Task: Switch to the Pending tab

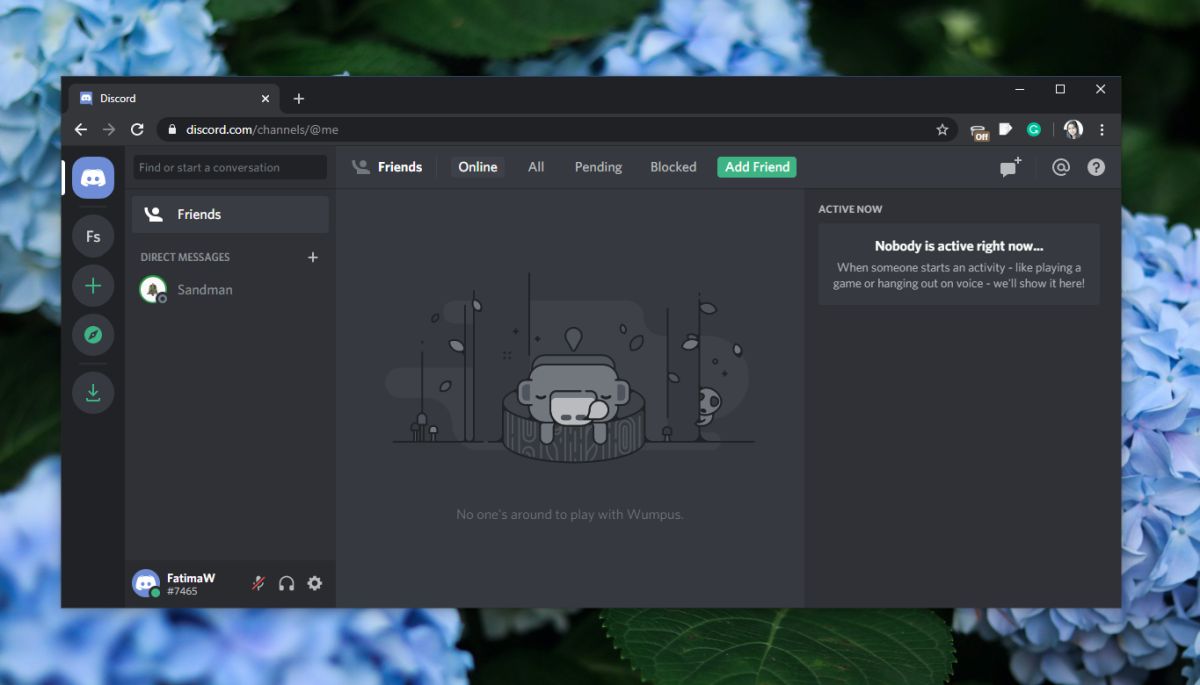Action: 598,167
